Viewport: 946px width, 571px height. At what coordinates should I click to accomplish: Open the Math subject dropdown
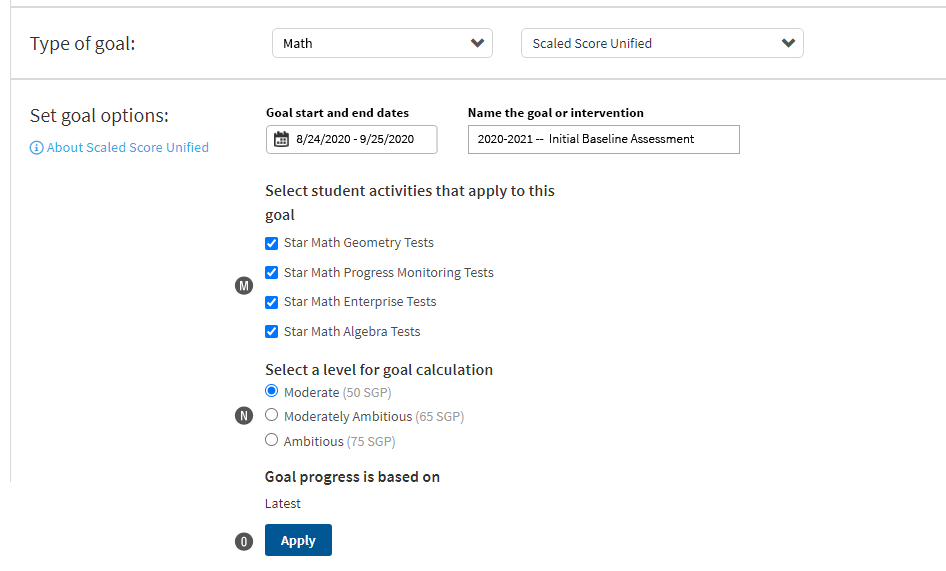pyautogui.click(x=382, y=43)
